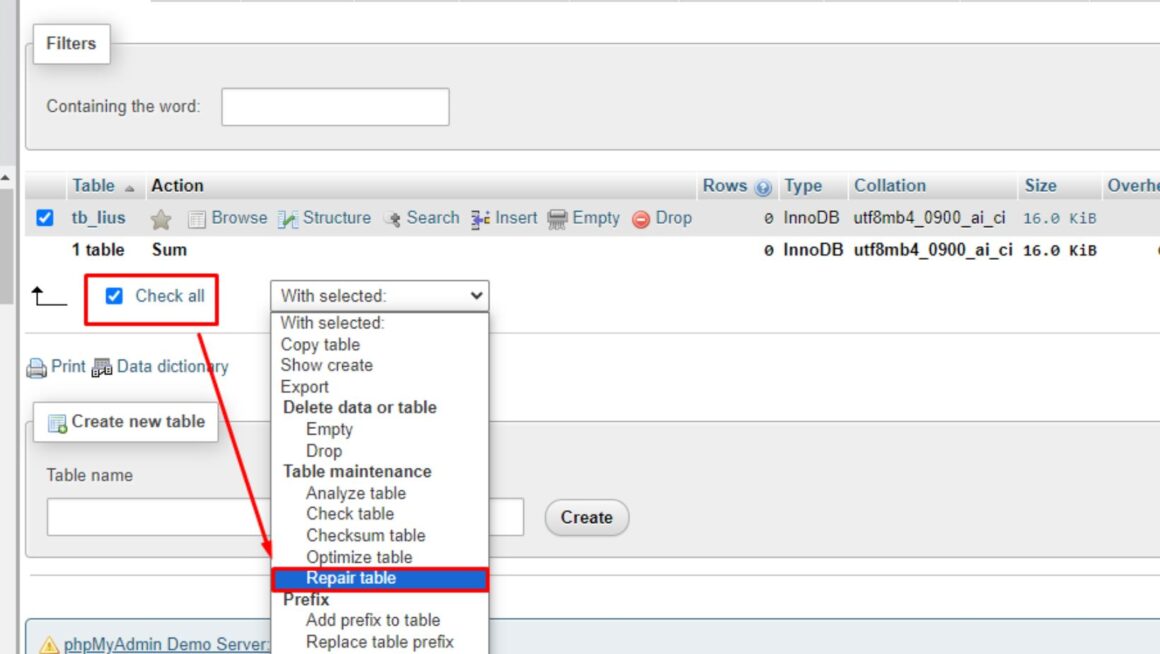1160x654 pixels.
Task: Select Export option in dropdown list
Action: point(304,387)
